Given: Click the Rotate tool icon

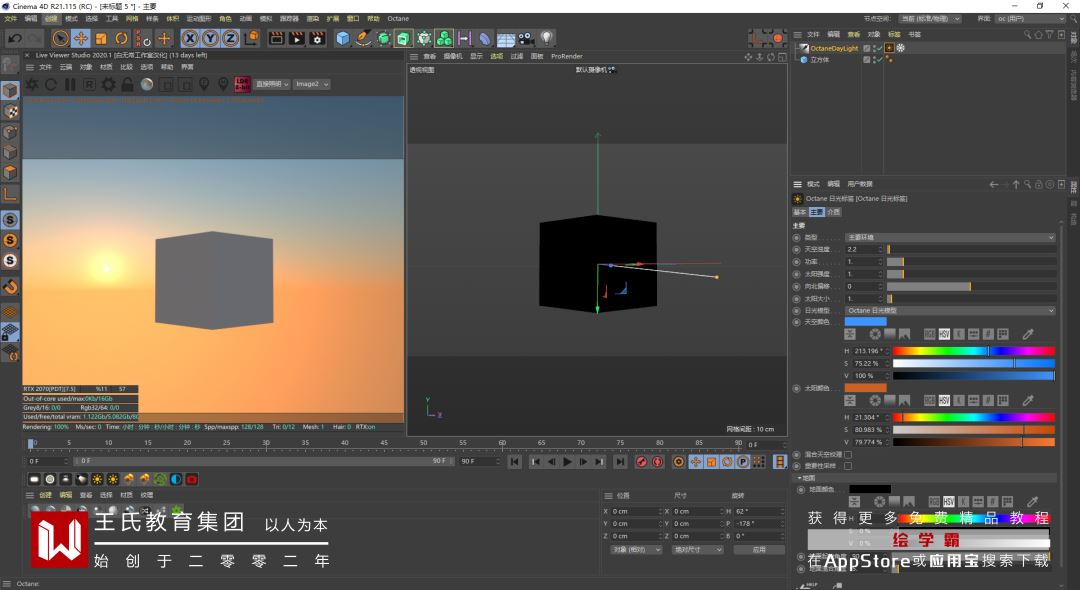Looking at the screenshot, I should tap(121, 38).
